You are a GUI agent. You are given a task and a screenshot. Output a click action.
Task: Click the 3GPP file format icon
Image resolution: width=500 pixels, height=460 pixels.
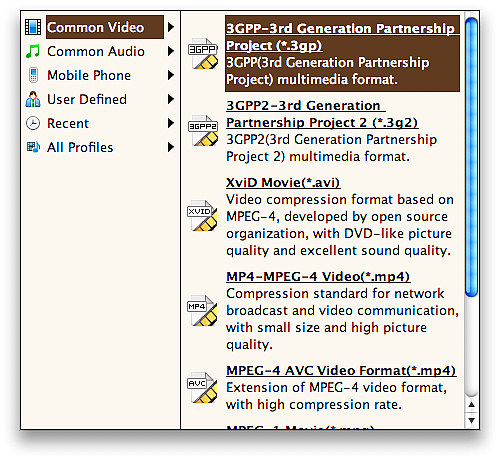point(203,54)
